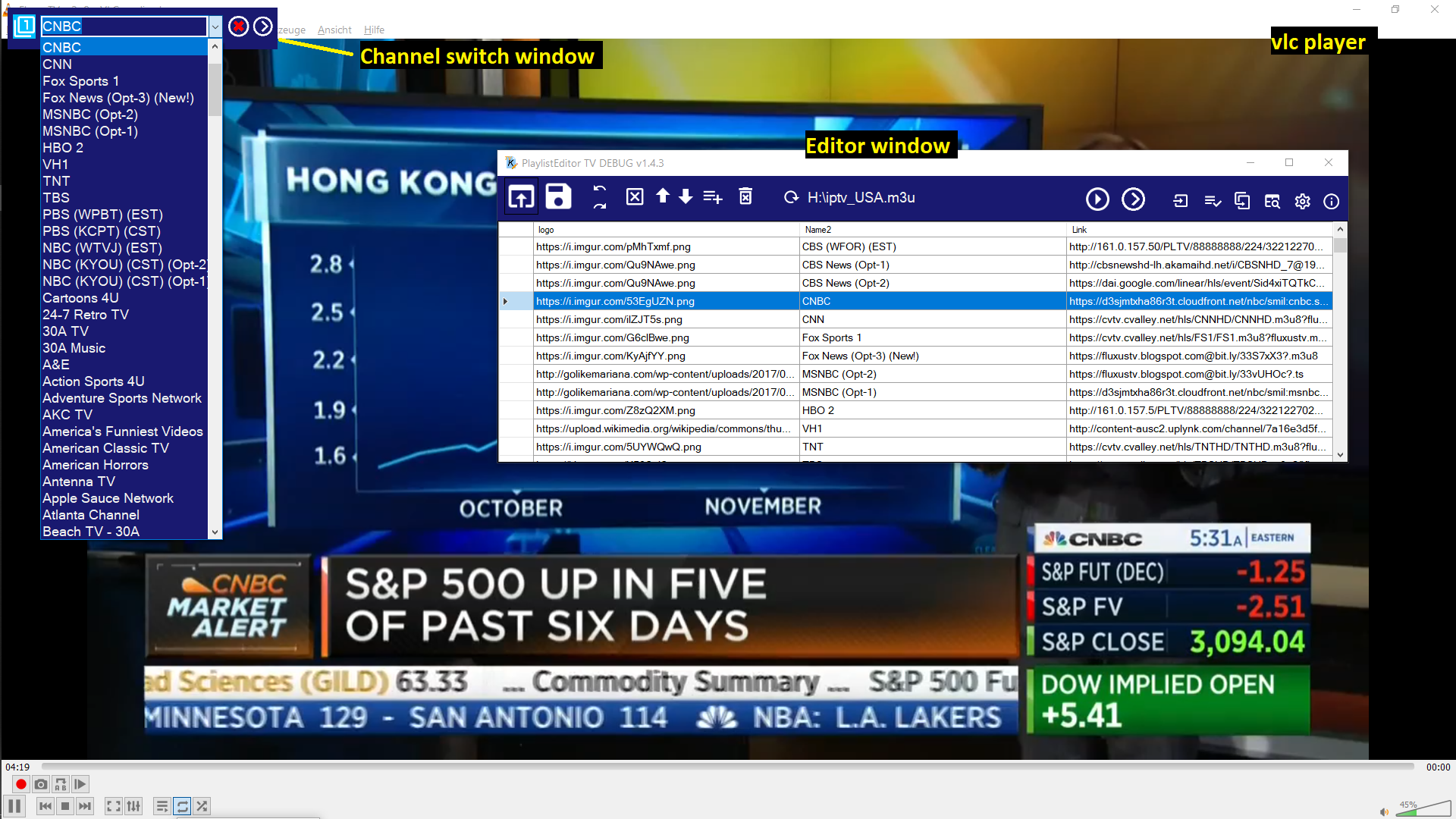The height and width of the screenshot is (819, 1456).
Task: Click the save playlist floppy icon
Action: [x=558, y=197]
